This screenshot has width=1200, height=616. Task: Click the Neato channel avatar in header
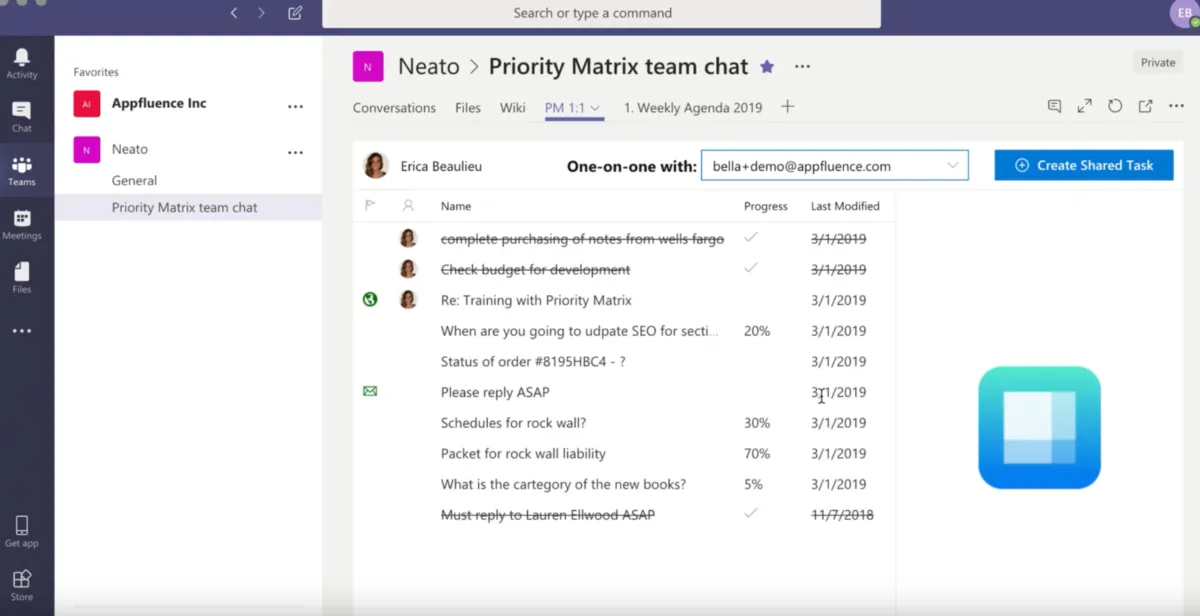(x=368, y=67)
